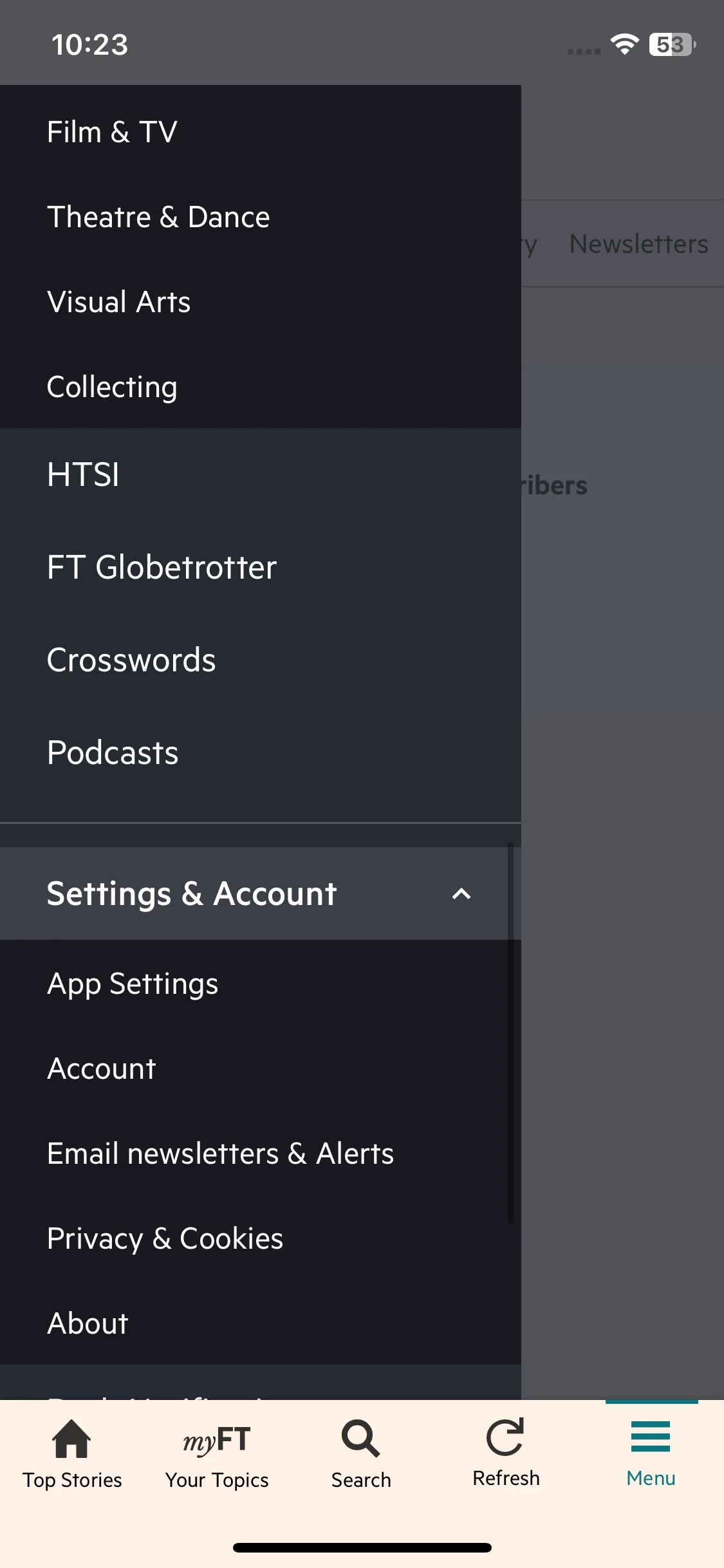The image size is (724, 1568).
Task: Tap the Wi-Fi status icon
Action: (x=624, y=44)
